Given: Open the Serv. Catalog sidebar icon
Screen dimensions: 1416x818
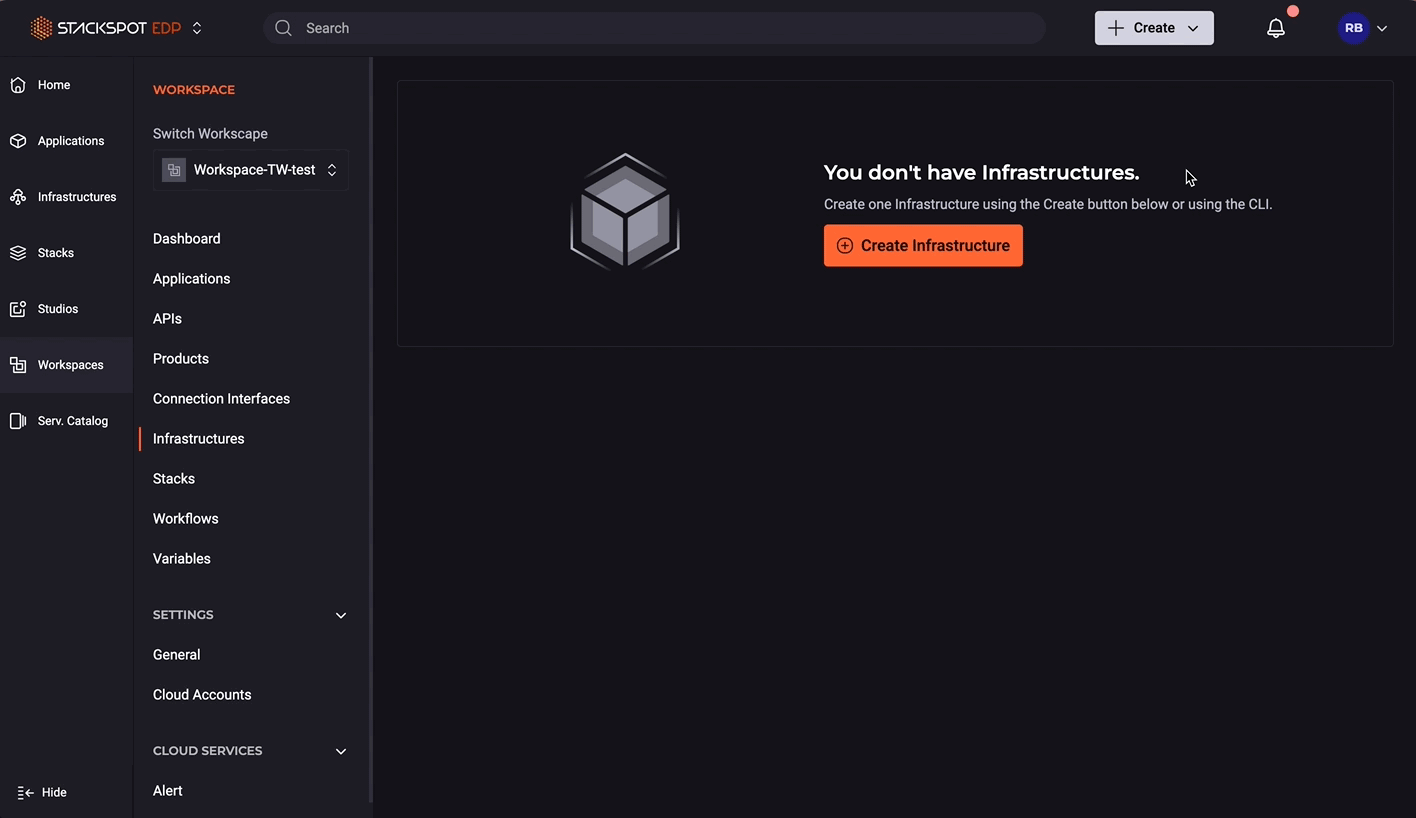Looking at the screenshot, I should pyautogui.click(x=18, y=420).
